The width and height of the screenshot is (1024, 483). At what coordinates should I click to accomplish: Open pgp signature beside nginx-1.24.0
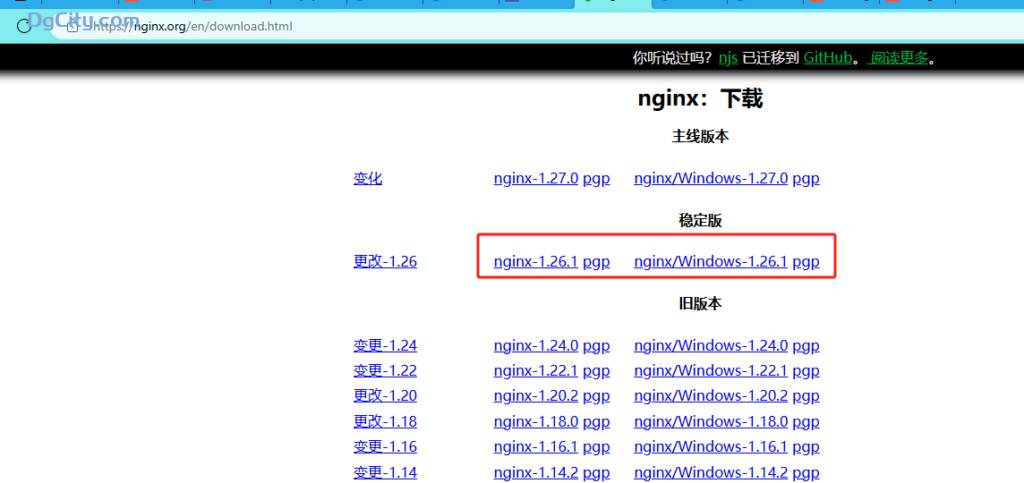596,346
